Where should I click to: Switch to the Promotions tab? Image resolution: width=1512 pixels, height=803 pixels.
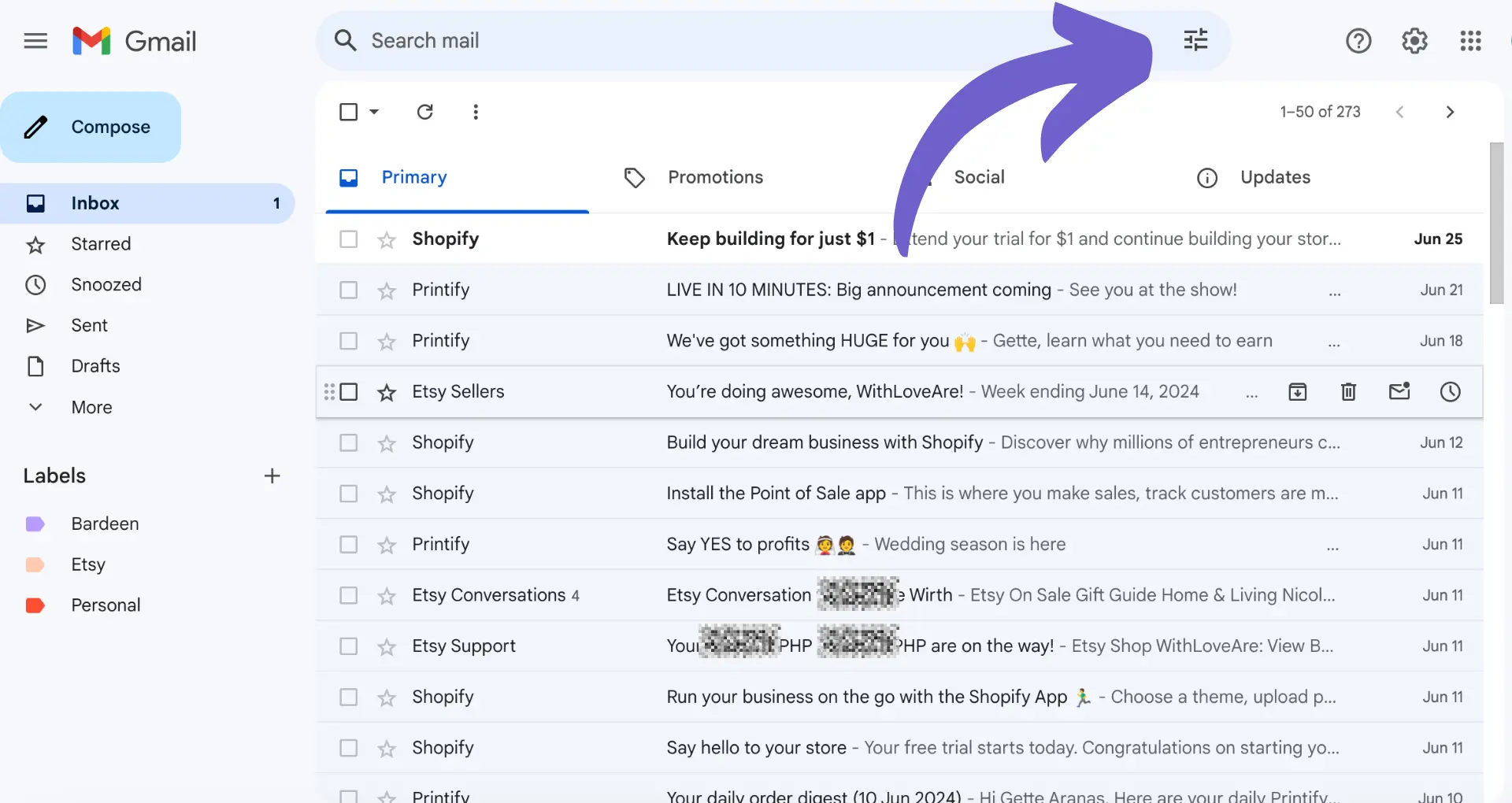point(715,177)
